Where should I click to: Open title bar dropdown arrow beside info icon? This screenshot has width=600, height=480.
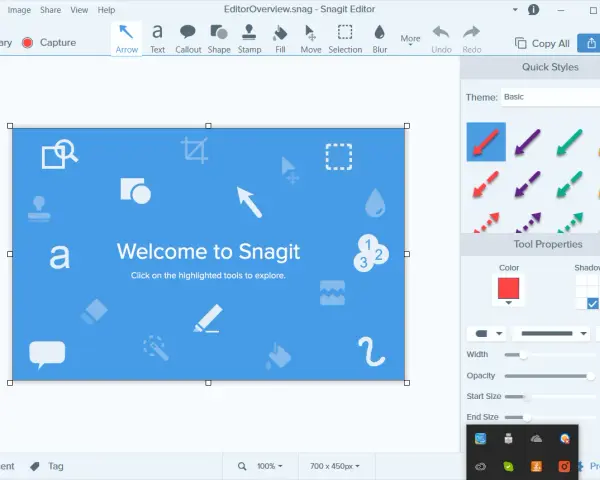tap(515, 10)
